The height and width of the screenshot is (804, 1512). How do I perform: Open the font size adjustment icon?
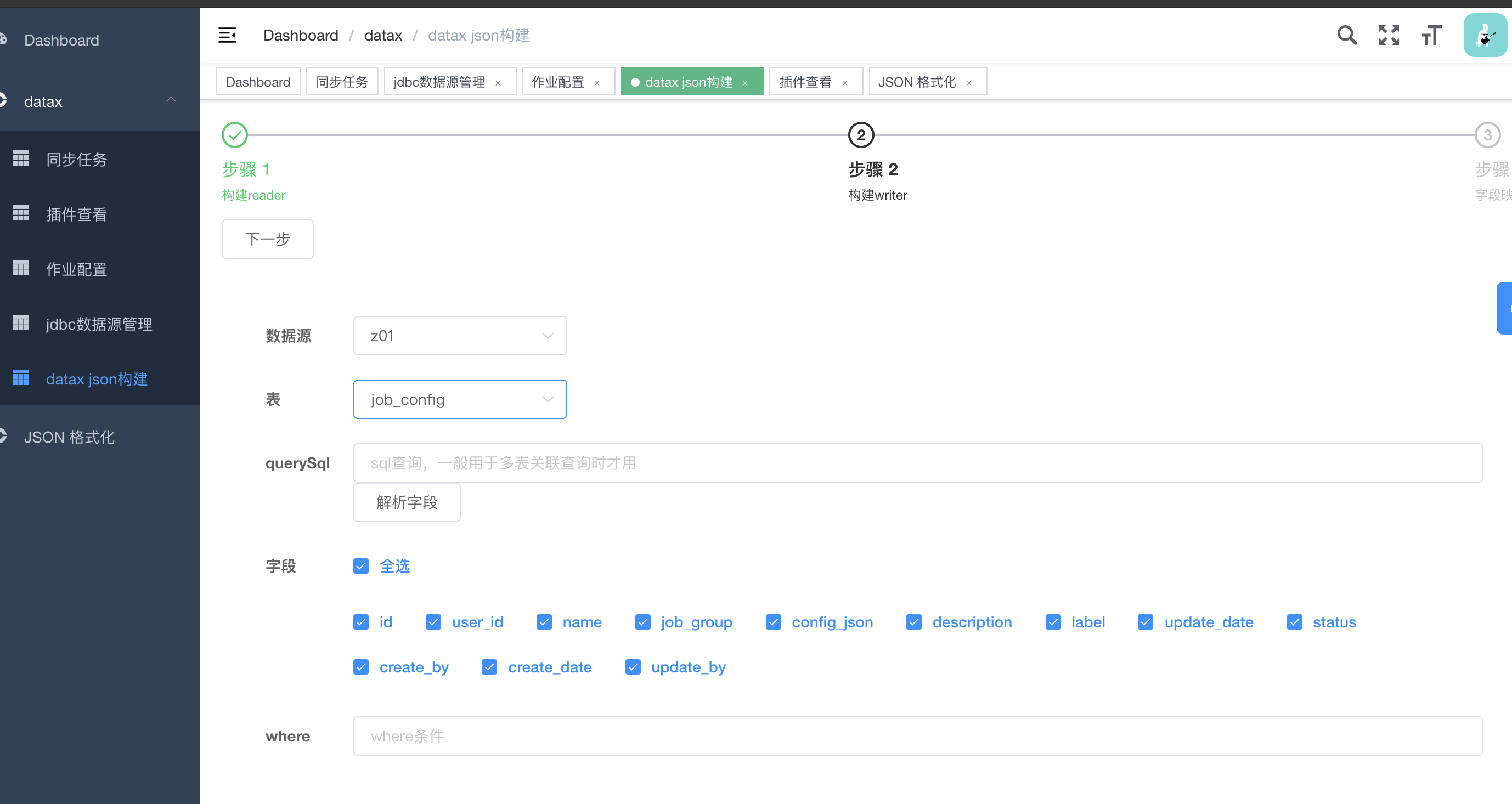point(1431,35)
